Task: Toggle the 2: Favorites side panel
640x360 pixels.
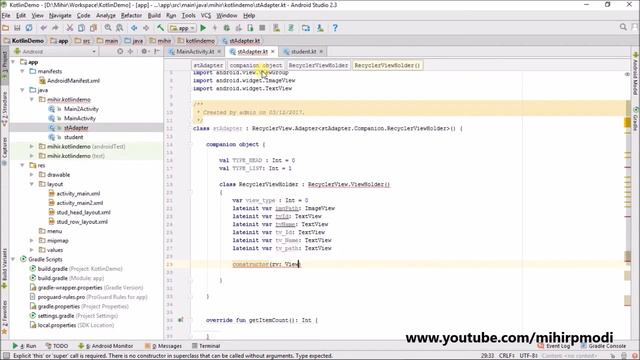Action: point(4,318)
